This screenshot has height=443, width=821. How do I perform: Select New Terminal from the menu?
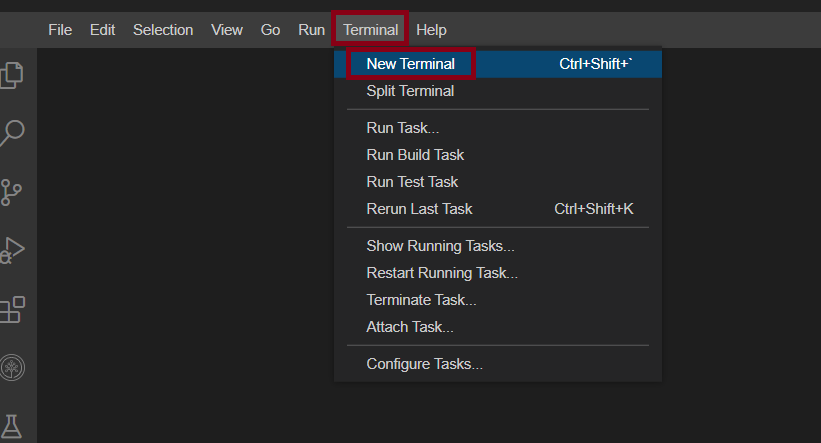click(411, 64)
